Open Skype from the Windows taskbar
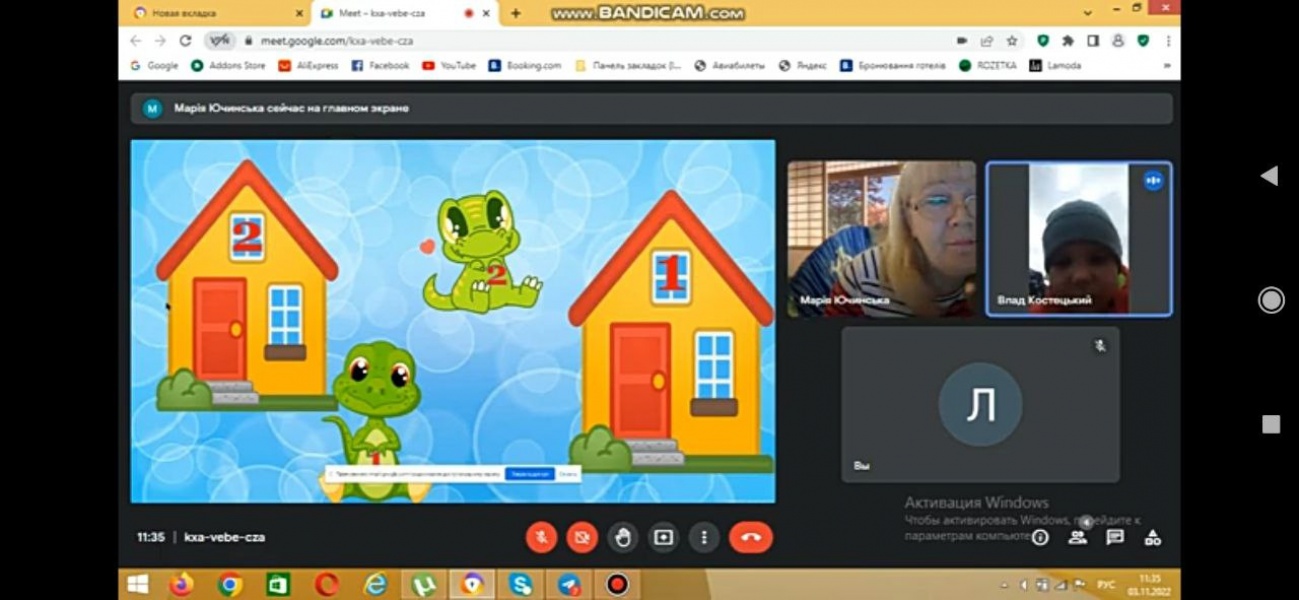 [x=520, y=584]
